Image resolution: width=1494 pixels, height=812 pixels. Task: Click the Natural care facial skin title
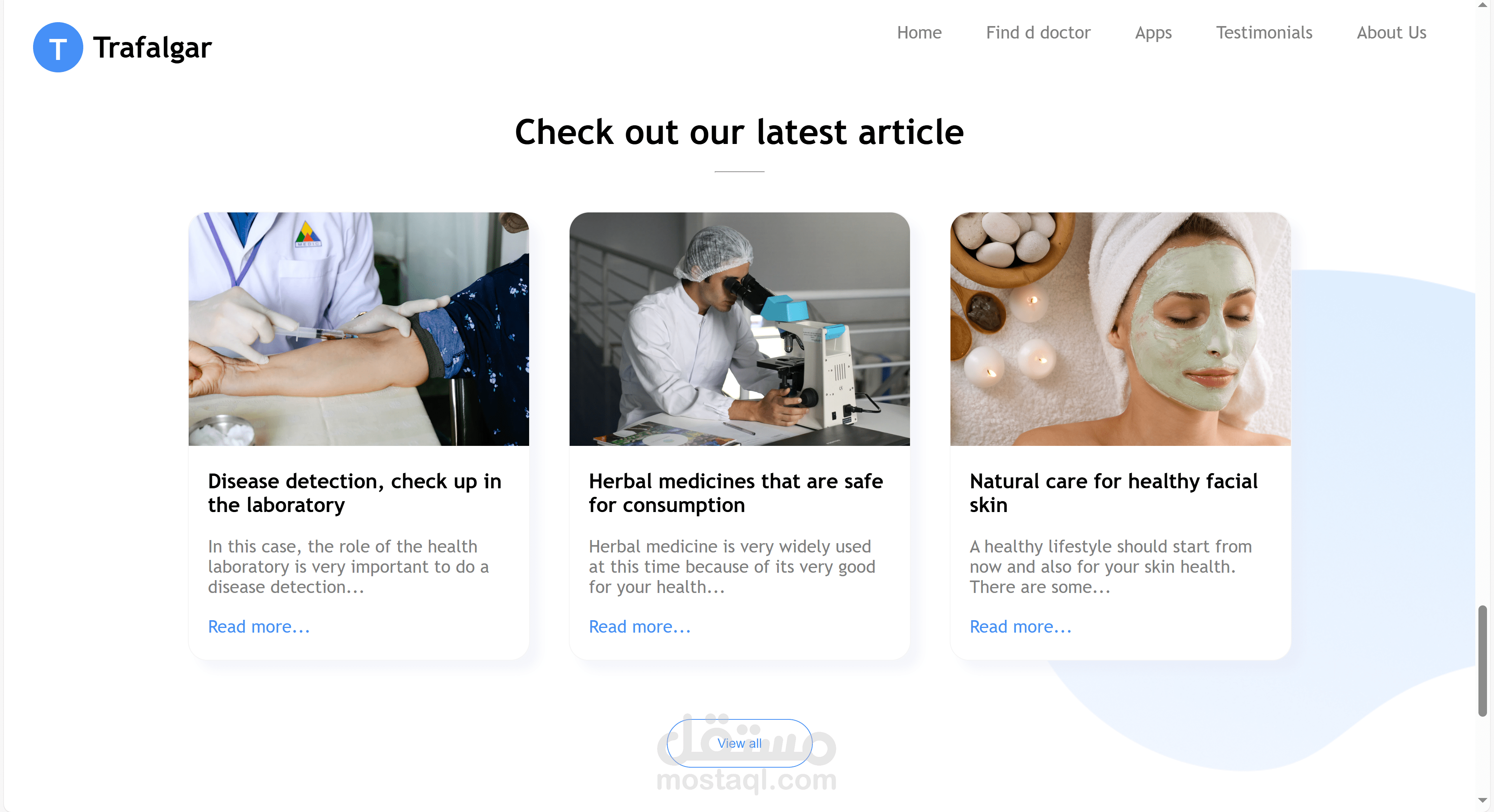click(1113, 493)
